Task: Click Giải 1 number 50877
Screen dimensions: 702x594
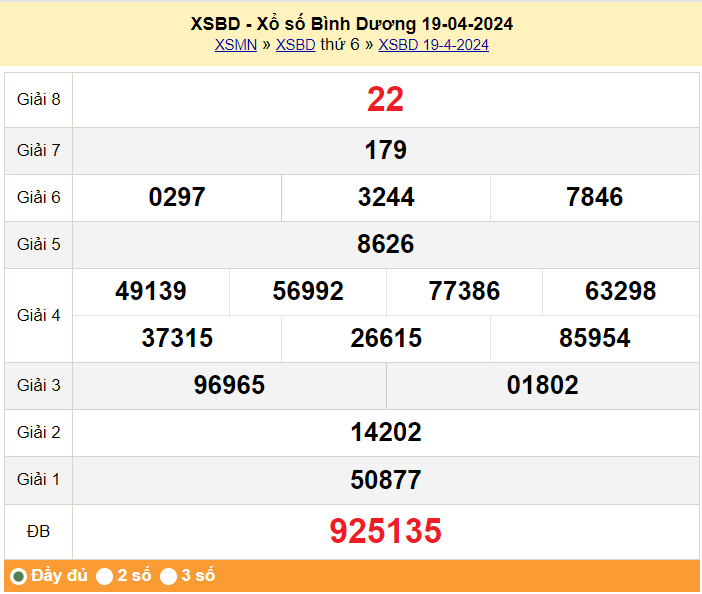Action: point(385,479)
